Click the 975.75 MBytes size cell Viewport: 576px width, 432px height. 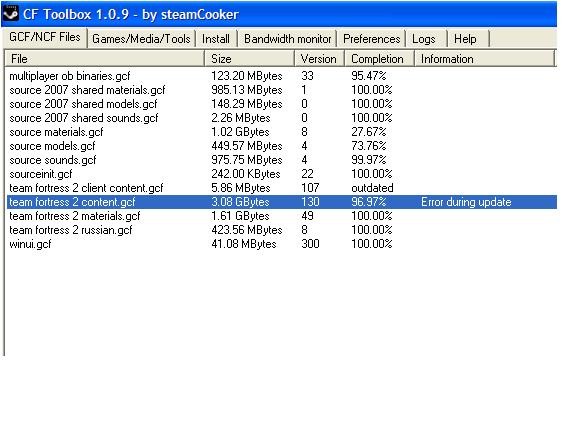click(x=246, y=160)
